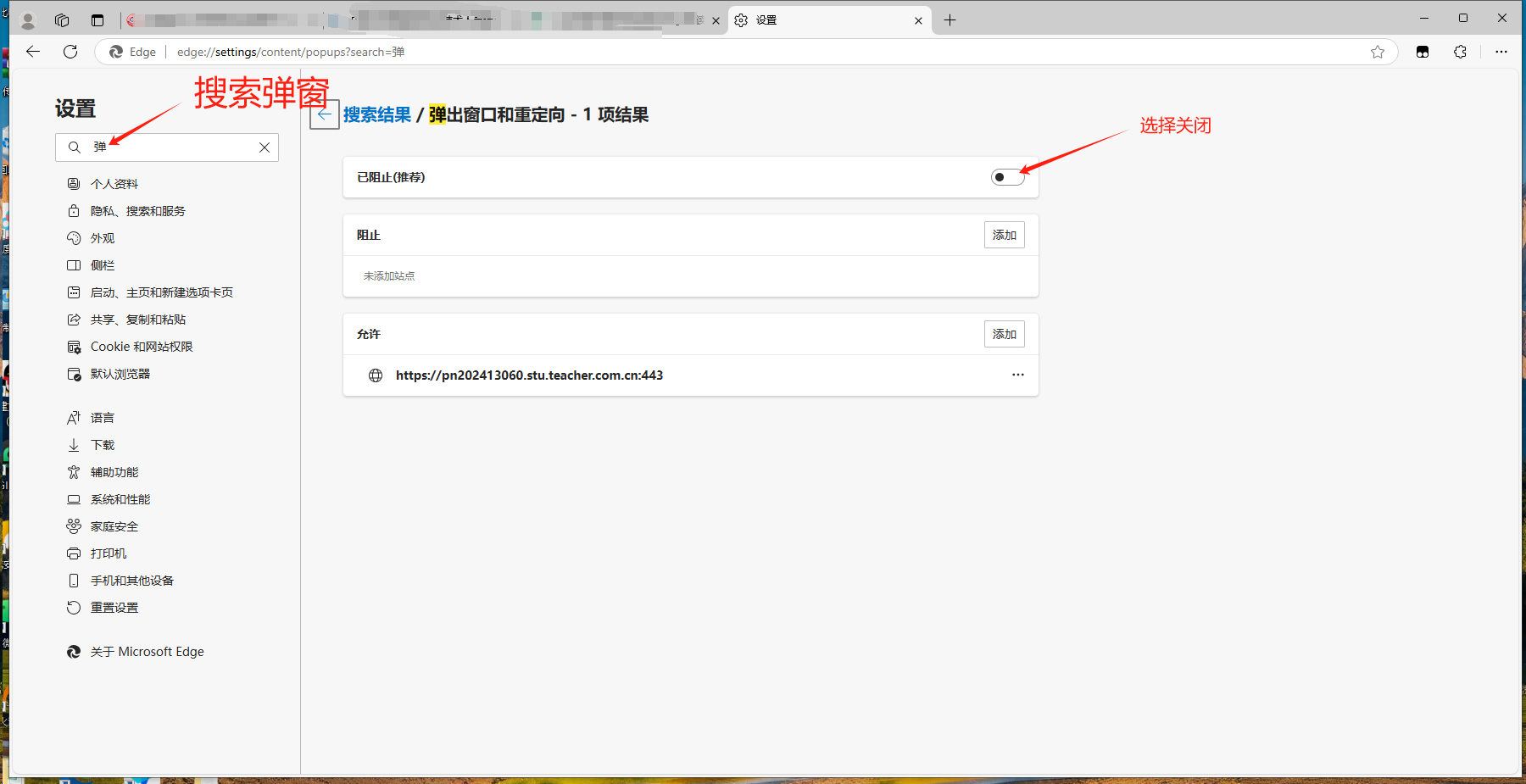This screenshot has width=1526, height=784.
Task: Click the profile avatar icon
Action: pyautogui.click(x=28, y=20)
